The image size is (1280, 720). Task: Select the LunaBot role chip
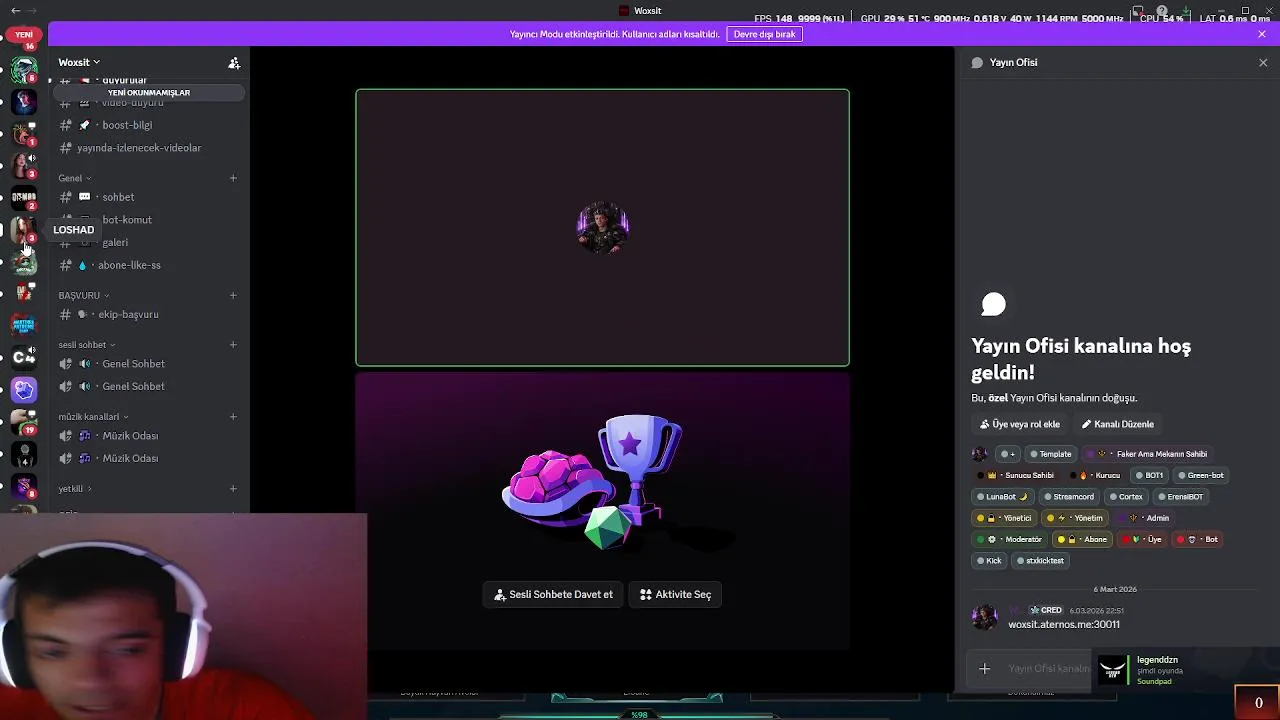[1003, 497]
